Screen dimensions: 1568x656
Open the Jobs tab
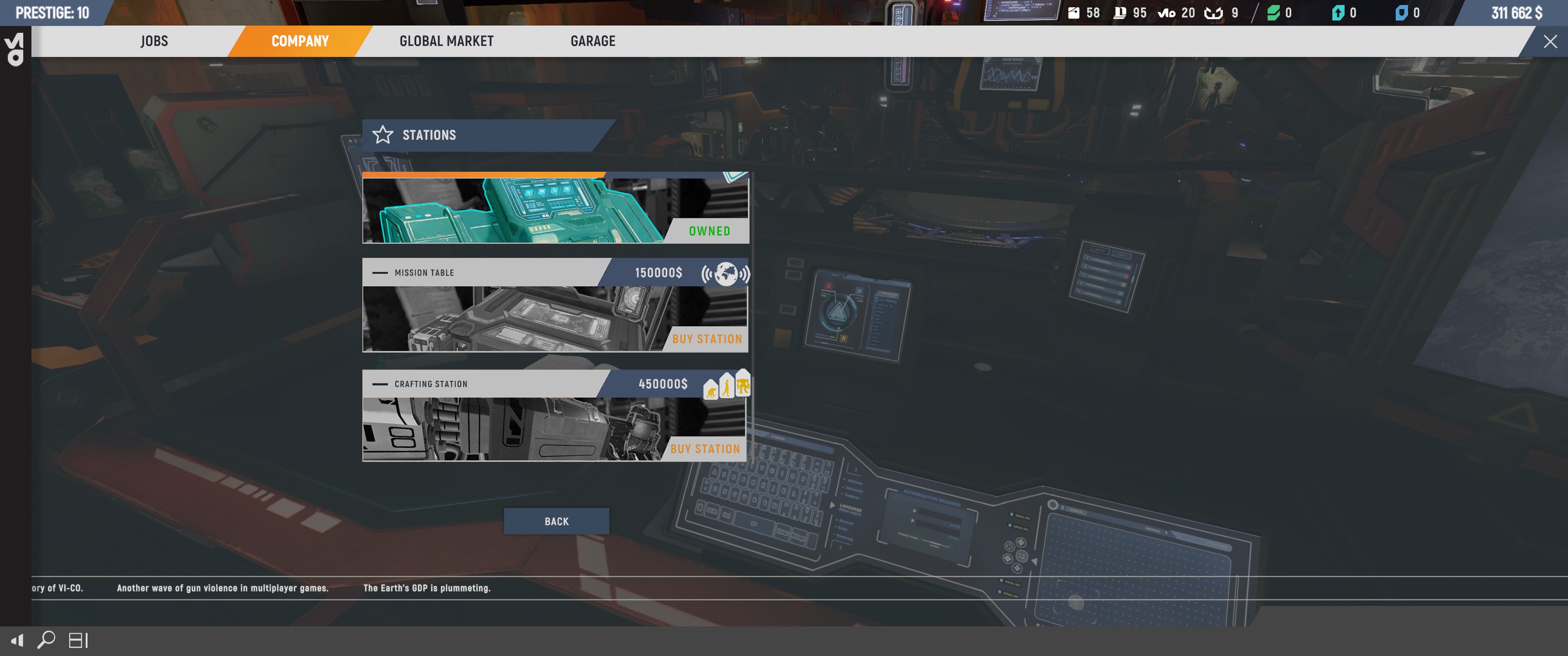tap(154, 41)
